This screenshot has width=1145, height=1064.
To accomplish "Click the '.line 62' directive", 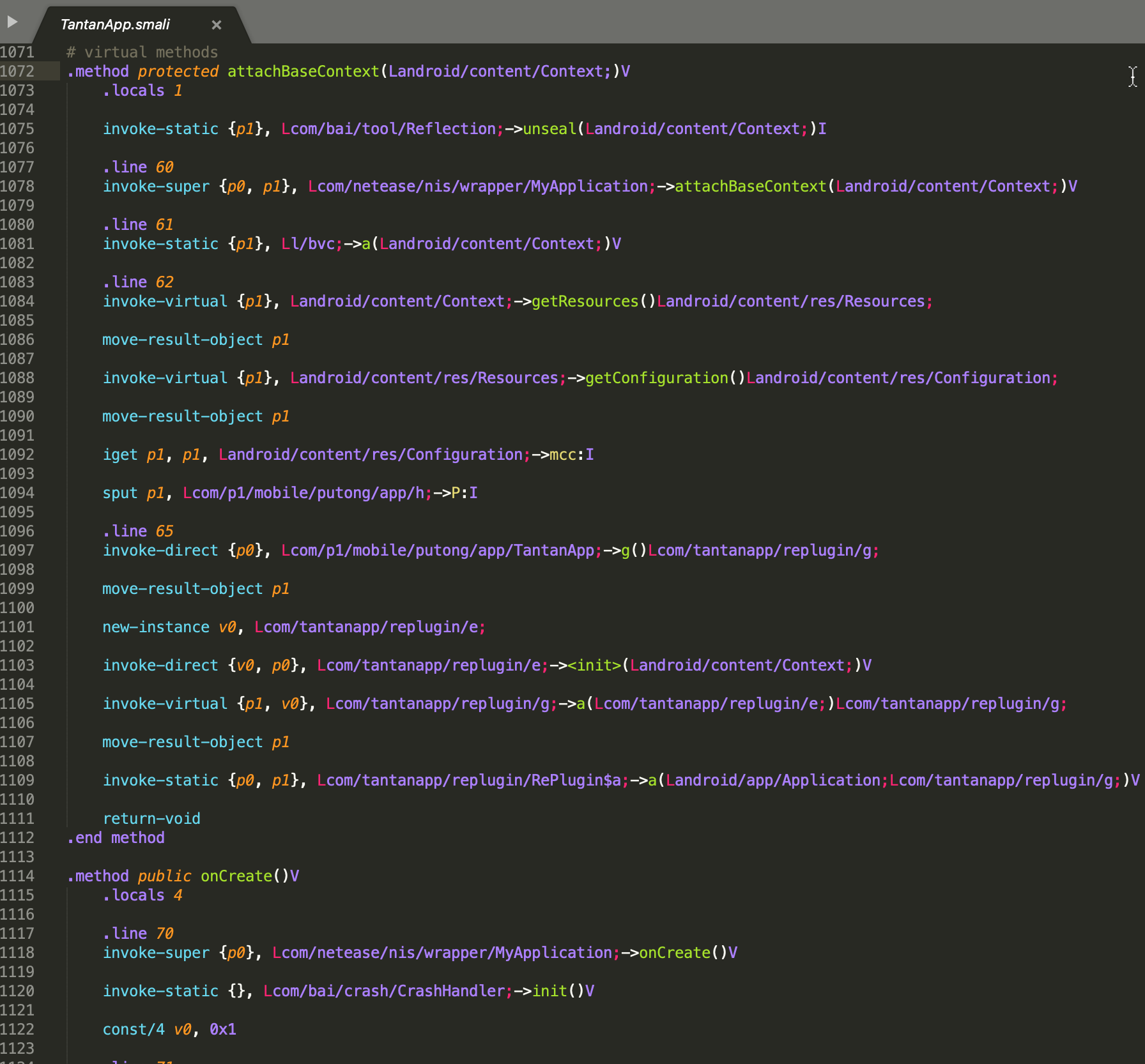I will click(x=138, y=282).
